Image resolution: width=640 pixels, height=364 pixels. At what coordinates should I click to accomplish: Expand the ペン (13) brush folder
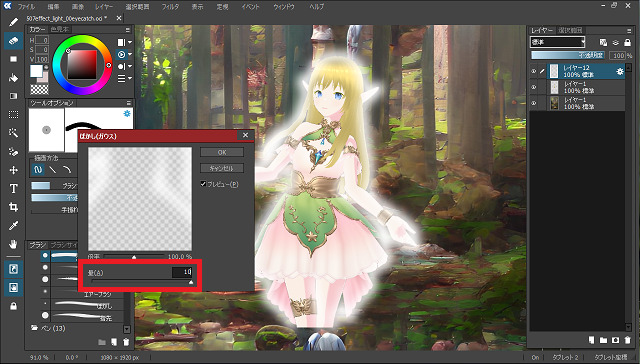coord(35,328)
